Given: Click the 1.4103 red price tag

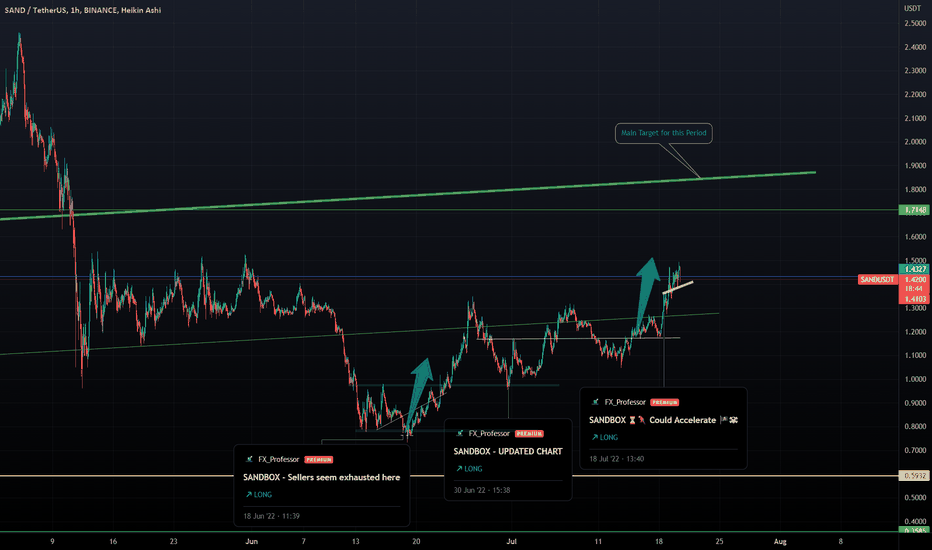Looking at the screenshot, I should [915, 299].
